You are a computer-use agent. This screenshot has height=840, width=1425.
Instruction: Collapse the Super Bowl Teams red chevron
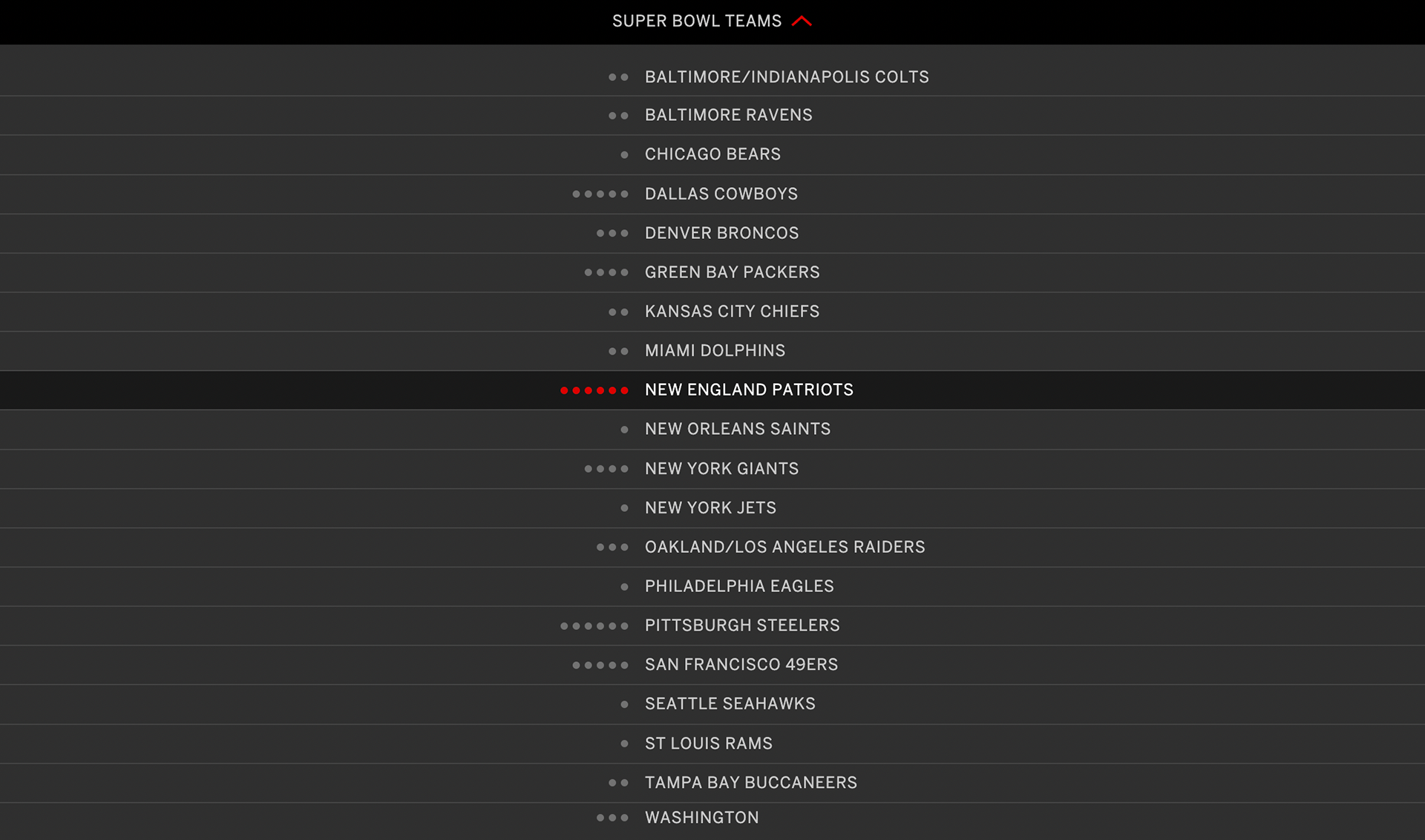[802, 22]
